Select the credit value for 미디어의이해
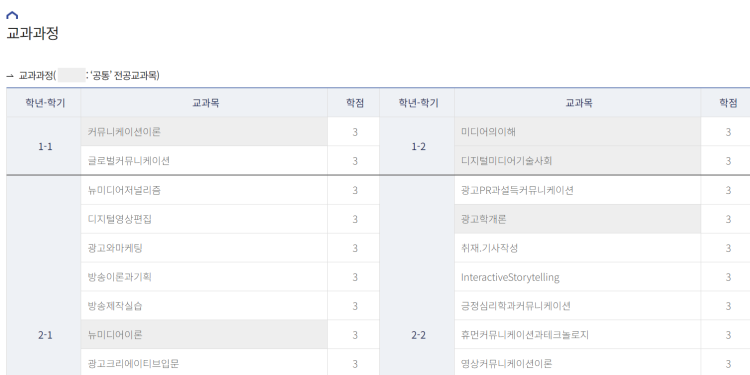The image size is (750, 375). pyautogui.click(x=728, y=132)
